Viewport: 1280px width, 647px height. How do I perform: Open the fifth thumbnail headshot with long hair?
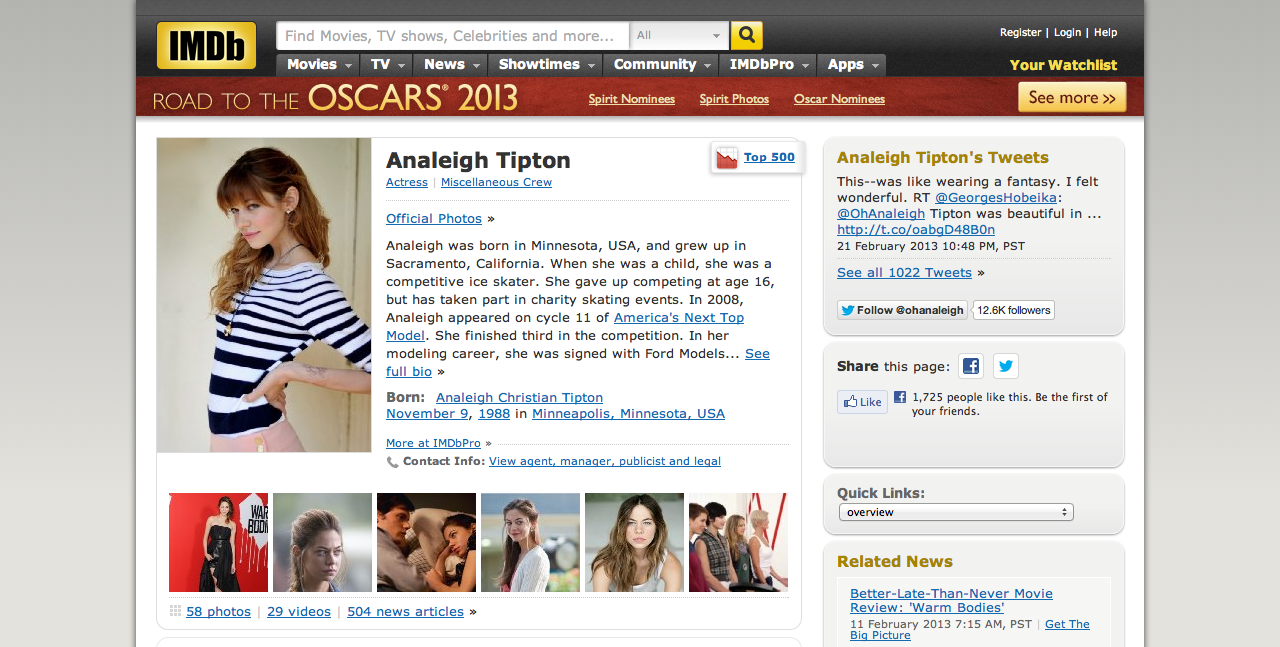coord(634,542)
